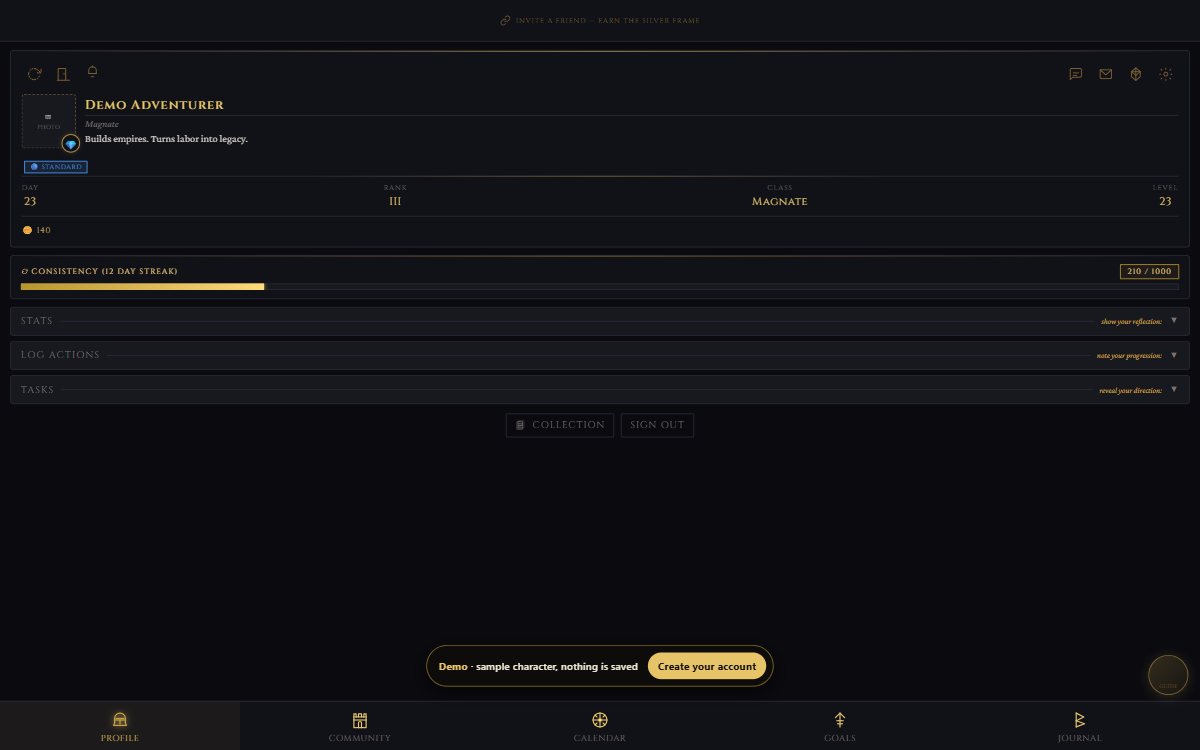Expand the Stats section
Viewport: 1200px width, 750px height.
[x=600, y=321]
